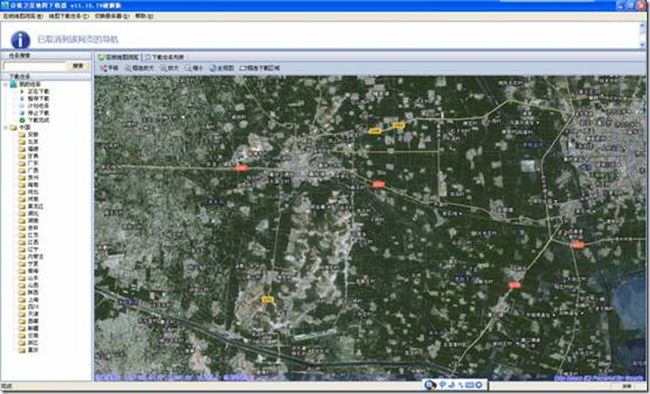
Task: Select 陕西 in the region tree
Action: 29,292
